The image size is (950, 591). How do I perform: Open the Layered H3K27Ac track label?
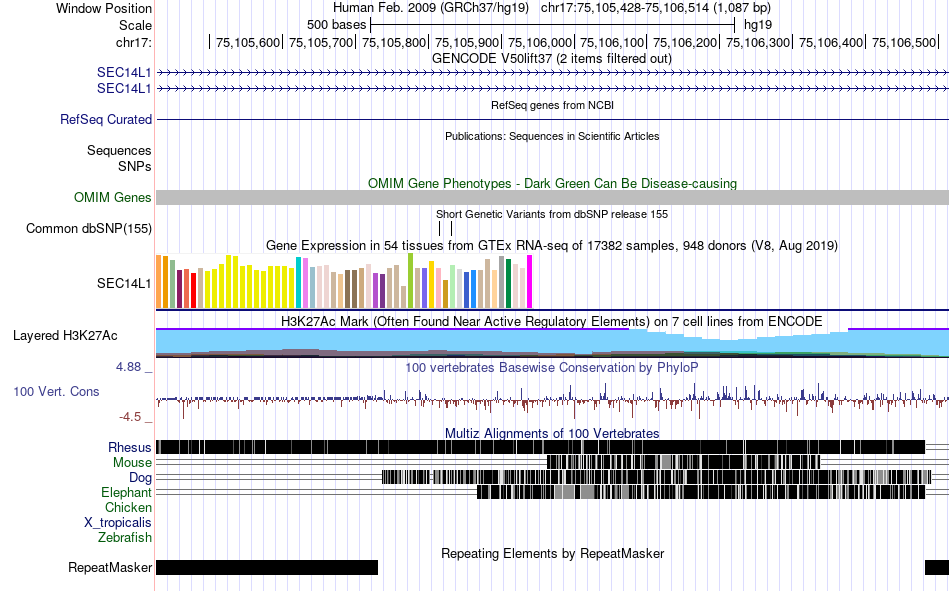click(x=65, y=336)
